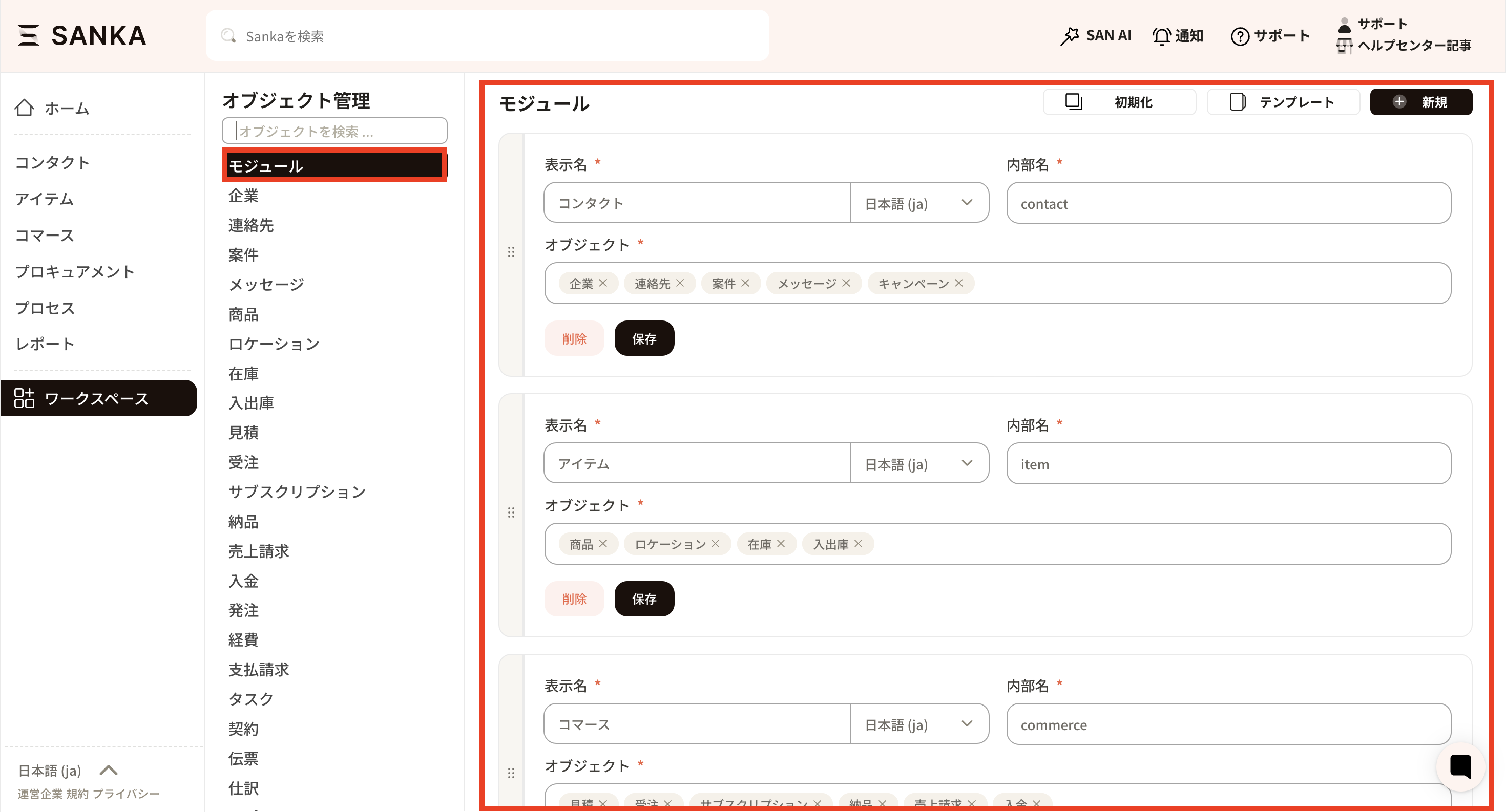
Task: Click the internal name field containing contact
Action: pos(1228,203)
